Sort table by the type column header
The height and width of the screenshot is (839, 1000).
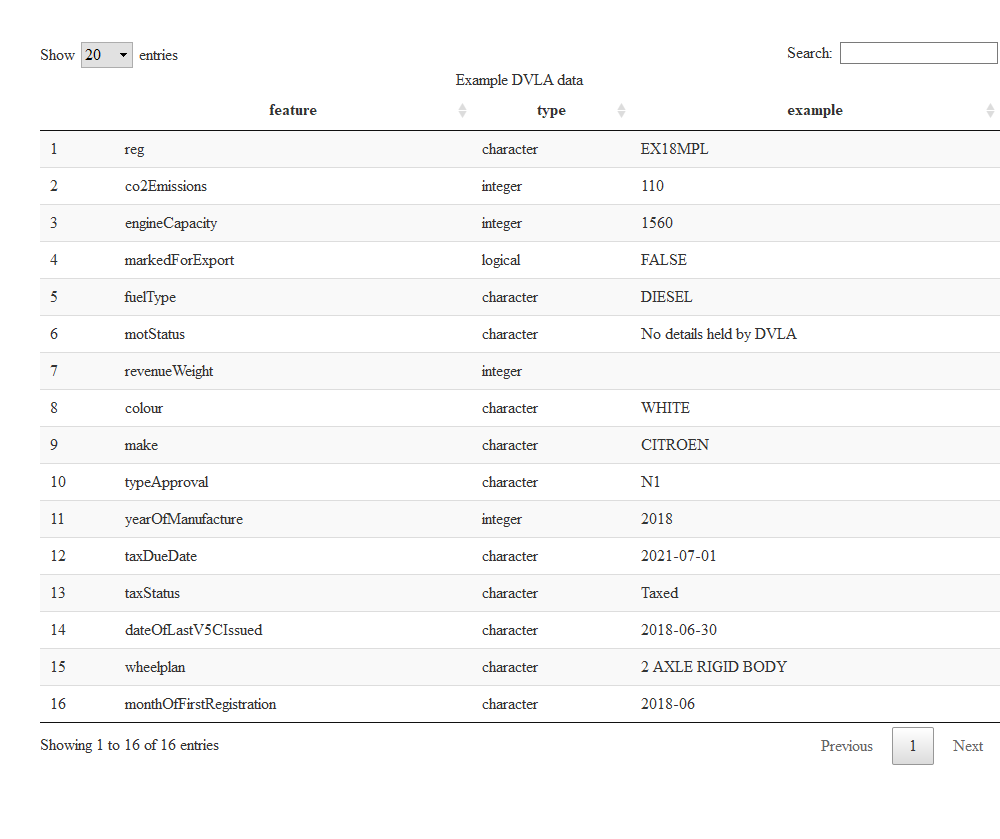pyautogui.click(x=551, y=110)
